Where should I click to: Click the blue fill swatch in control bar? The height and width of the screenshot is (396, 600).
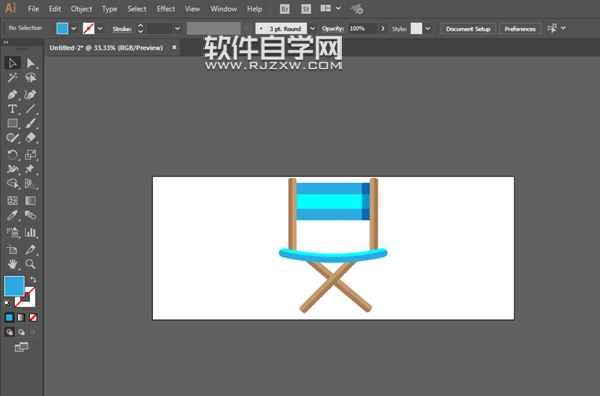[x=62, y=28]
